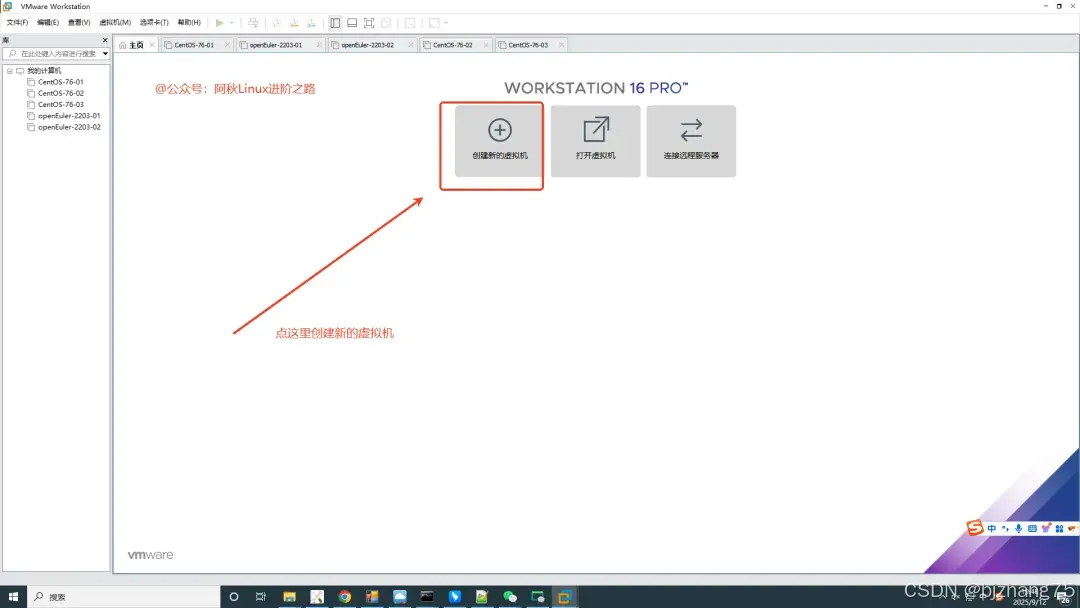The width and height of the screenshot is (1080, 608).
Task: Toggle the thumbnail bar view icon
Action: click(x=352, y=23)
